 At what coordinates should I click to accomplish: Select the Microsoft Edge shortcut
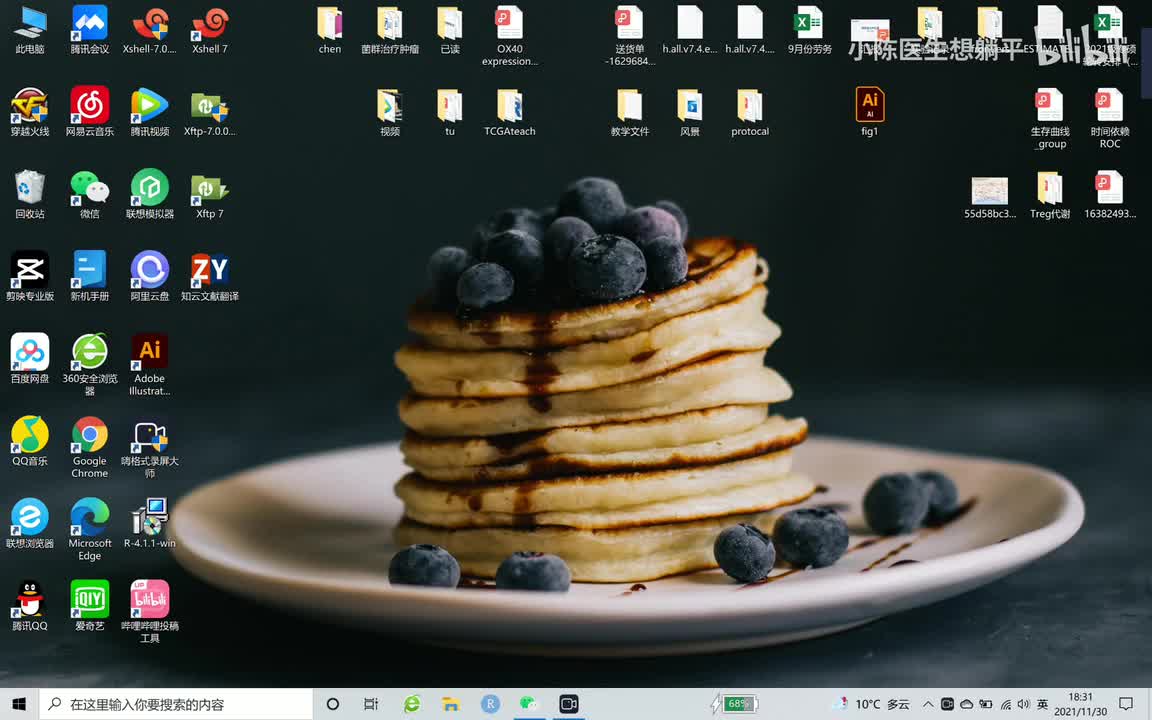[90, 530]
